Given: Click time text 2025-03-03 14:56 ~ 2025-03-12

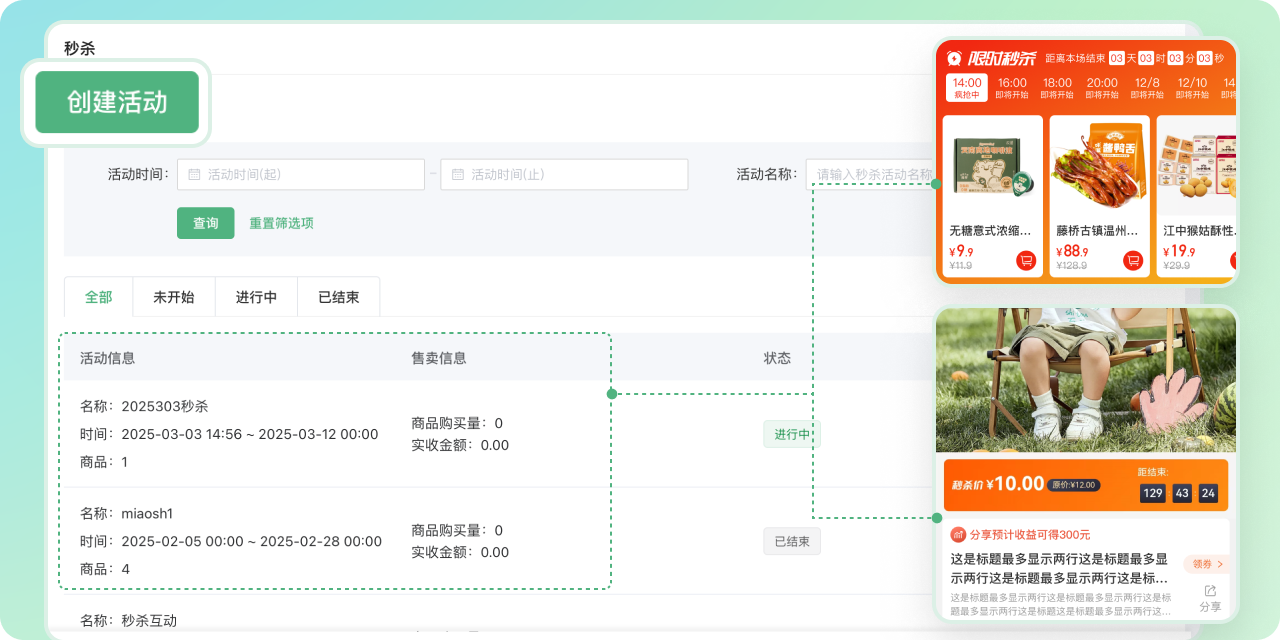Looking at the screenshot, I should (x=250, y=434).
